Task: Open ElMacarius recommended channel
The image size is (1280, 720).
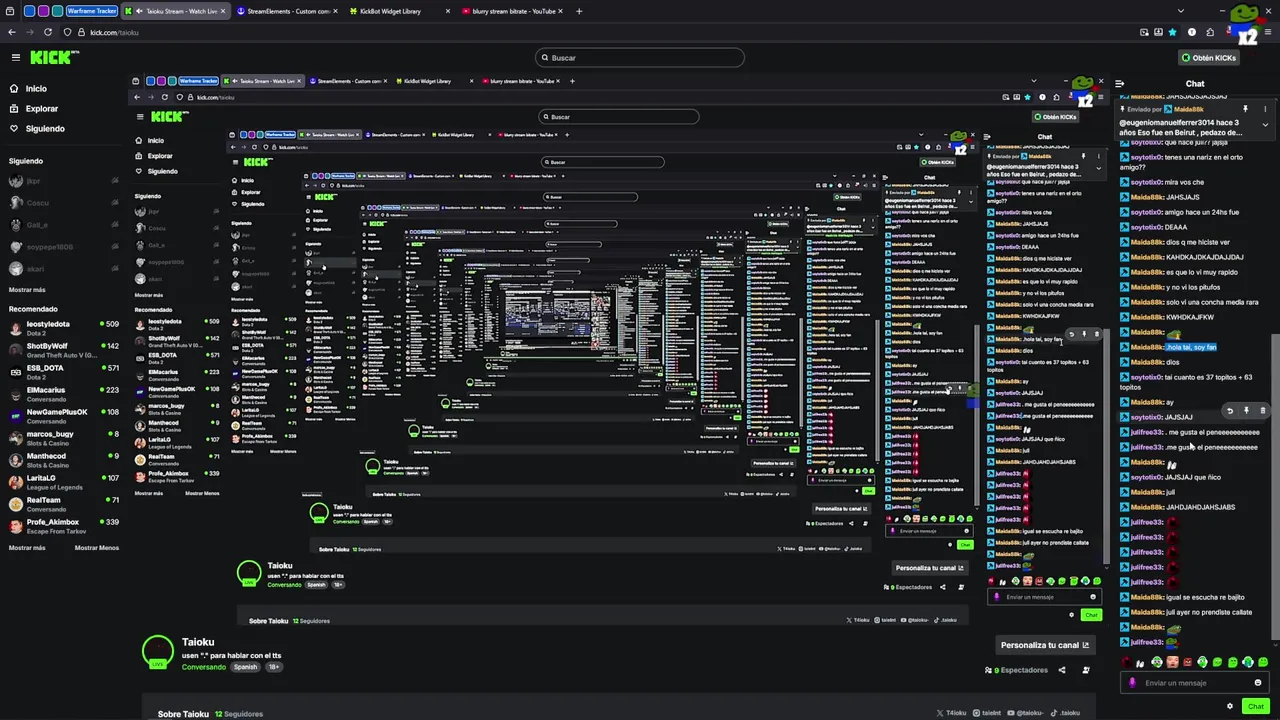Action: (62, 393)
